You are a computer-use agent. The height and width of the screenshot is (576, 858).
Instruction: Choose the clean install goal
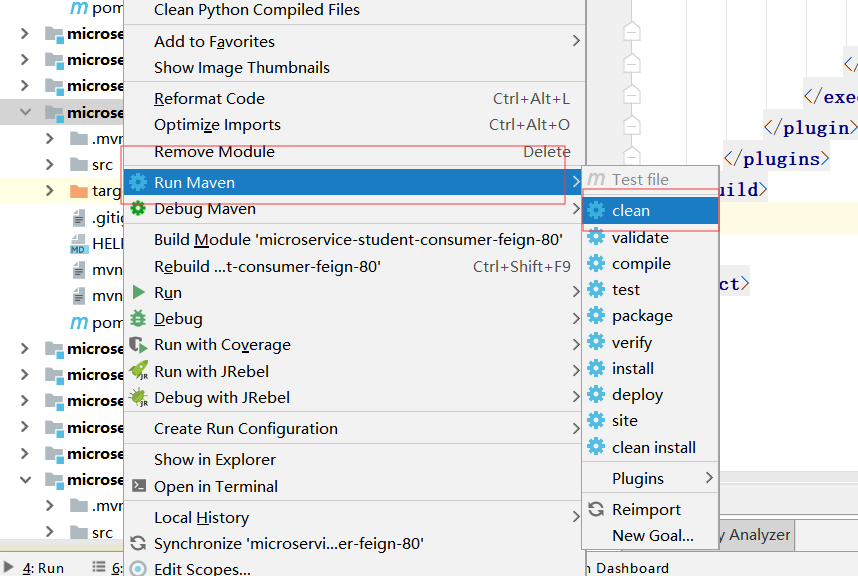(x=650, y=447)
